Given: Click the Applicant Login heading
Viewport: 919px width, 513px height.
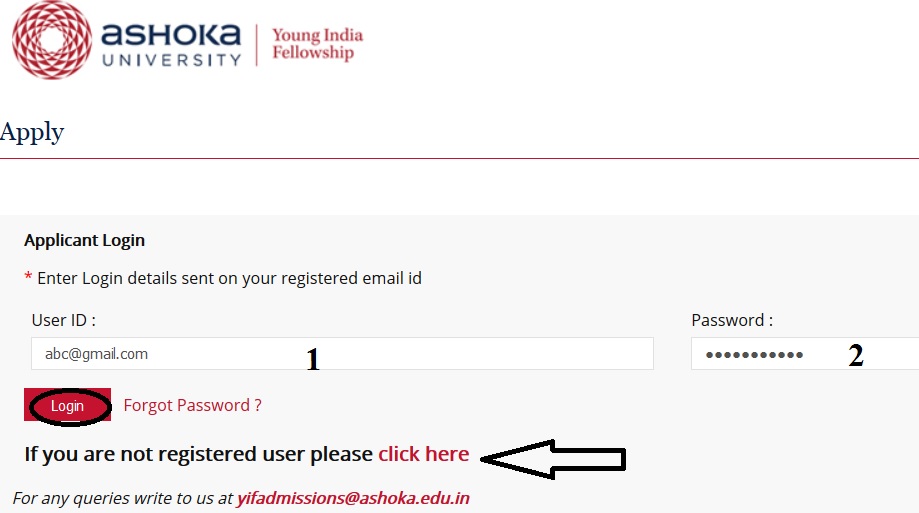Looking at the screenshot, I should point(84,240).
